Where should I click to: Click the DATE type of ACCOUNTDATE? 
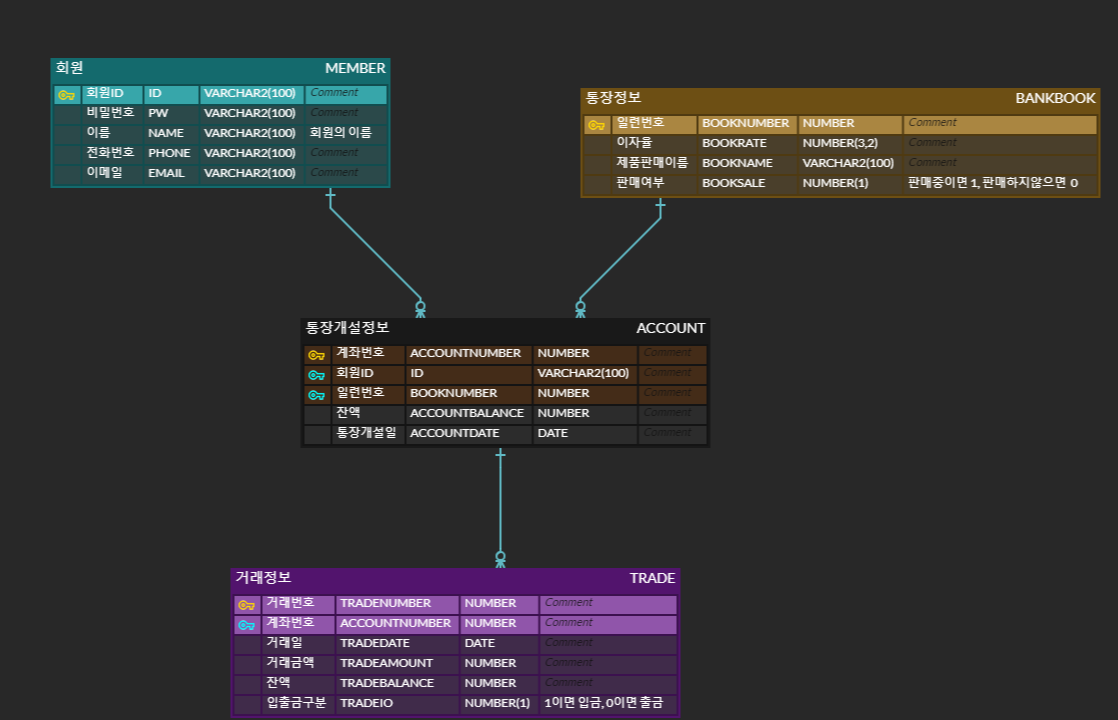(x=553, y=433)
